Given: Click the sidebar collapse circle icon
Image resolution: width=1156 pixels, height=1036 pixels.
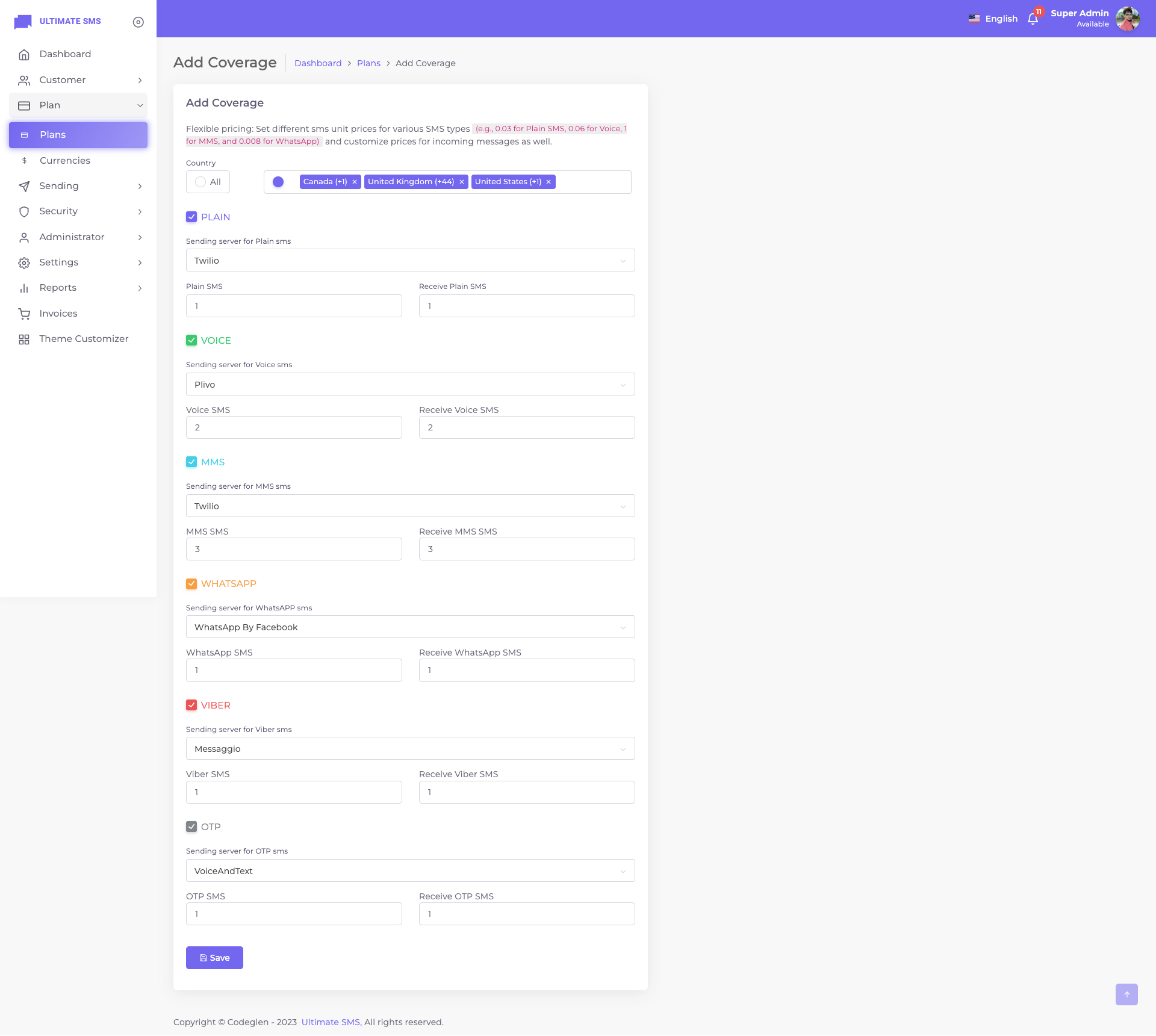Looking at the screenshot, I should [138, 22].
